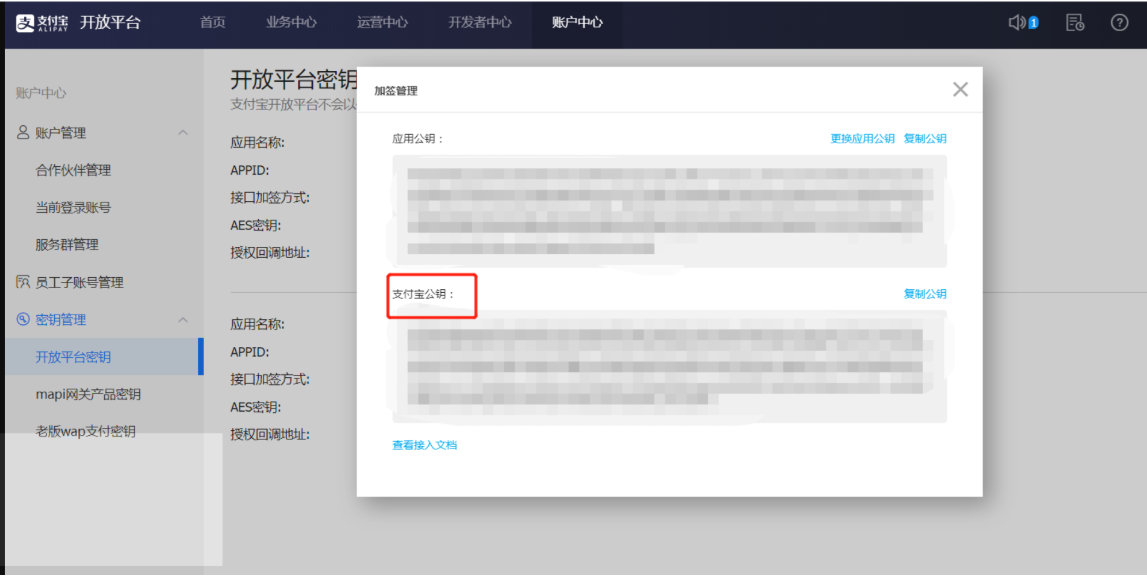Copy the 应用公钥 with 复制公钥
The image size is (1147, 576).
(x=925, y=138)
